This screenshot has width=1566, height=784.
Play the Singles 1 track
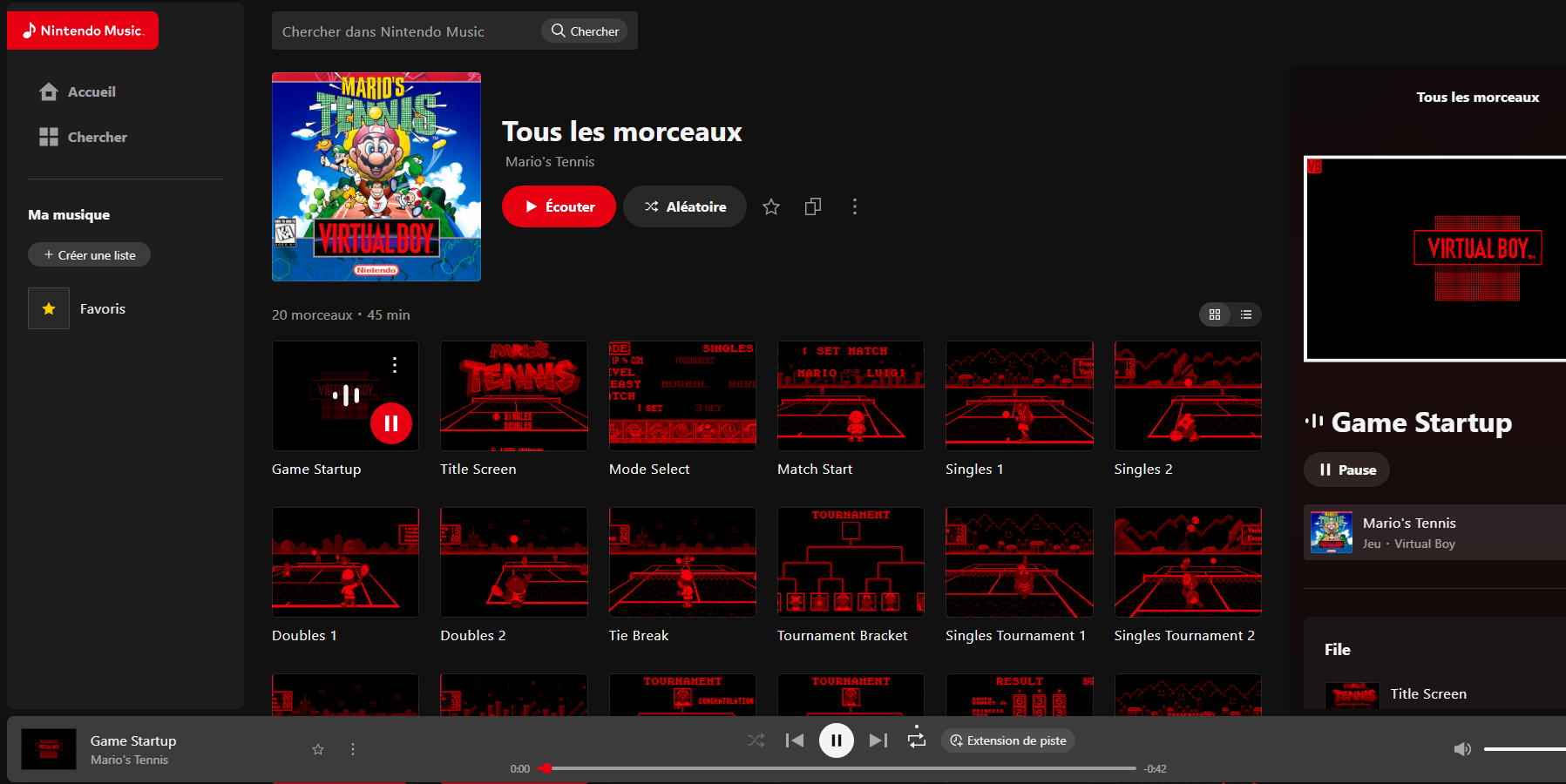pos(1020,395)
